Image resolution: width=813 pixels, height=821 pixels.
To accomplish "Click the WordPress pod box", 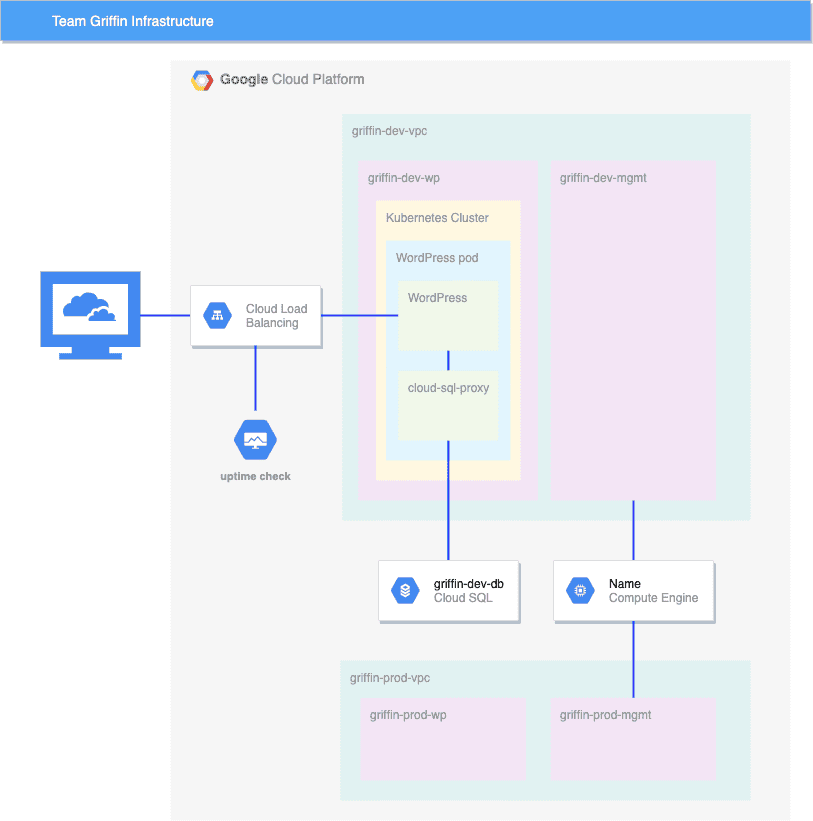I will [447, 258].
